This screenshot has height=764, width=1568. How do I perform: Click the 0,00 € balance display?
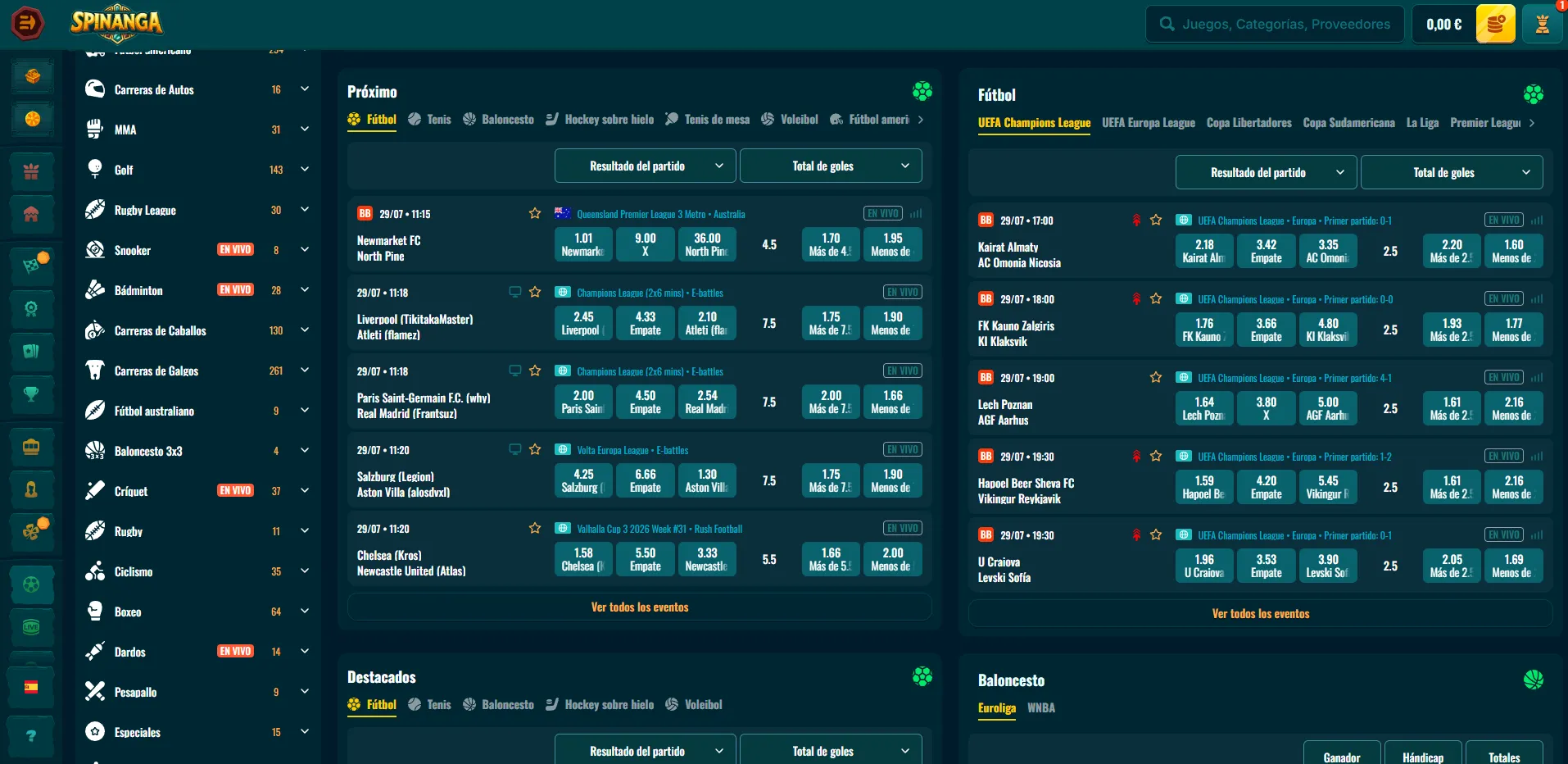1443,24
